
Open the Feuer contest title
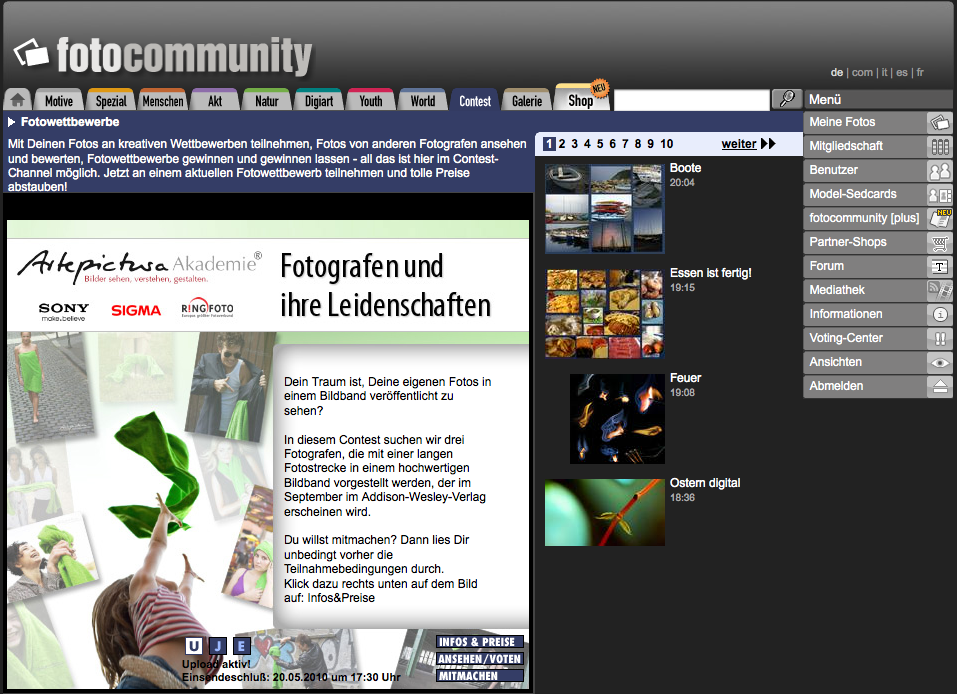(x=685, y=378)
